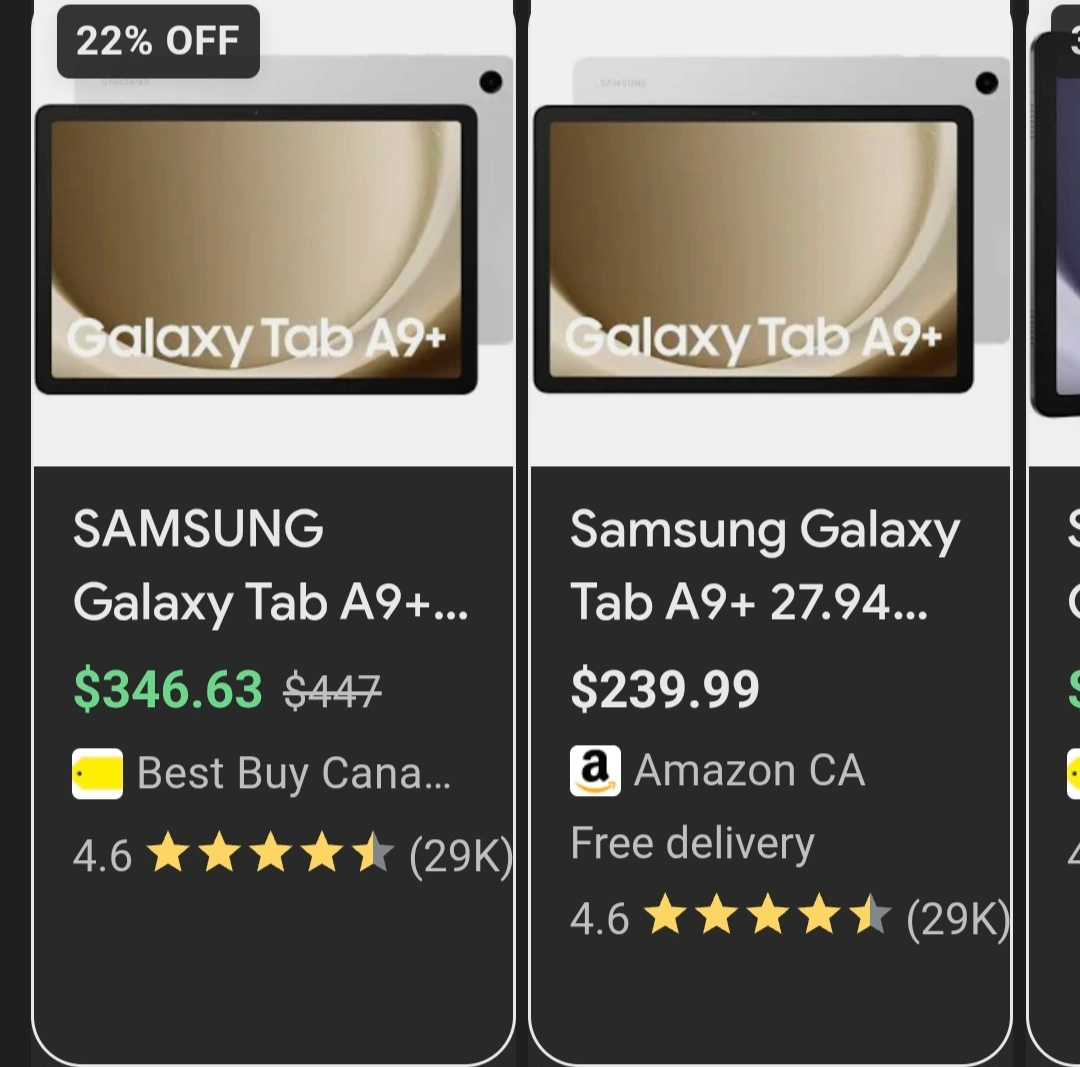Image resolution: width=1080 pixels, height=1067 pixels.
Task: Click the Best Buy Canada store logo icon
Action: 97,774
